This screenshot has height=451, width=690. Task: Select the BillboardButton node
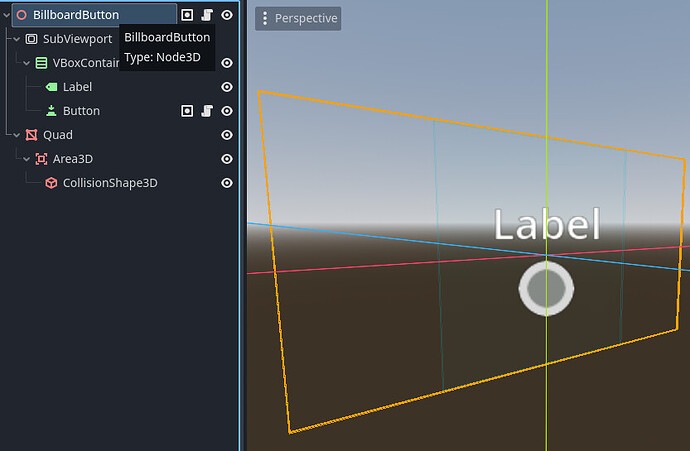76,15
